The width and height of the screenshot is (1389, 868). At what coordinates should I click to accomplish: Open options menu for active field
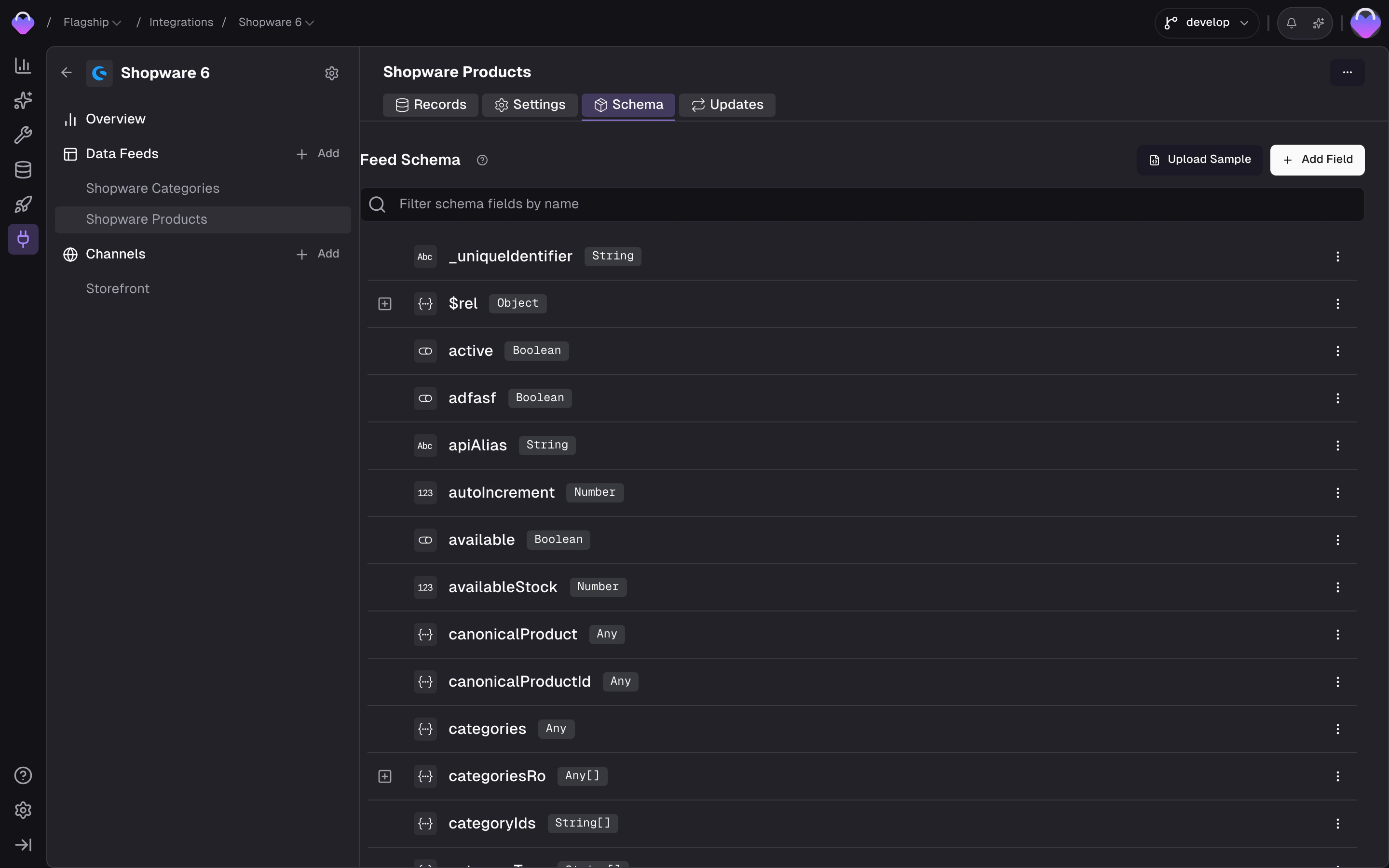tap(1337, 351)
